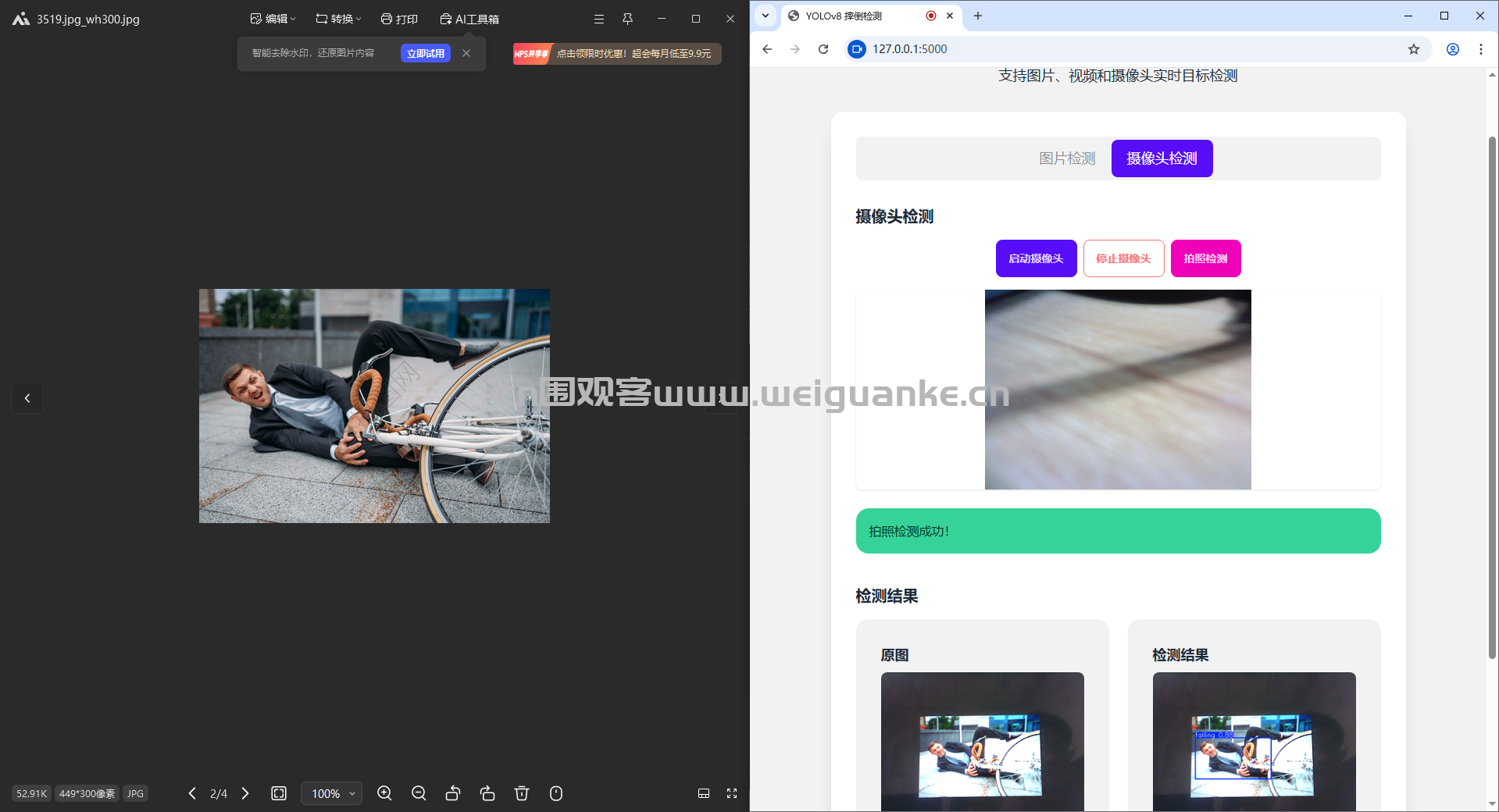Enter fullscreen view in image viewer
Screen dimensions: 1499x812
(732, 793)
